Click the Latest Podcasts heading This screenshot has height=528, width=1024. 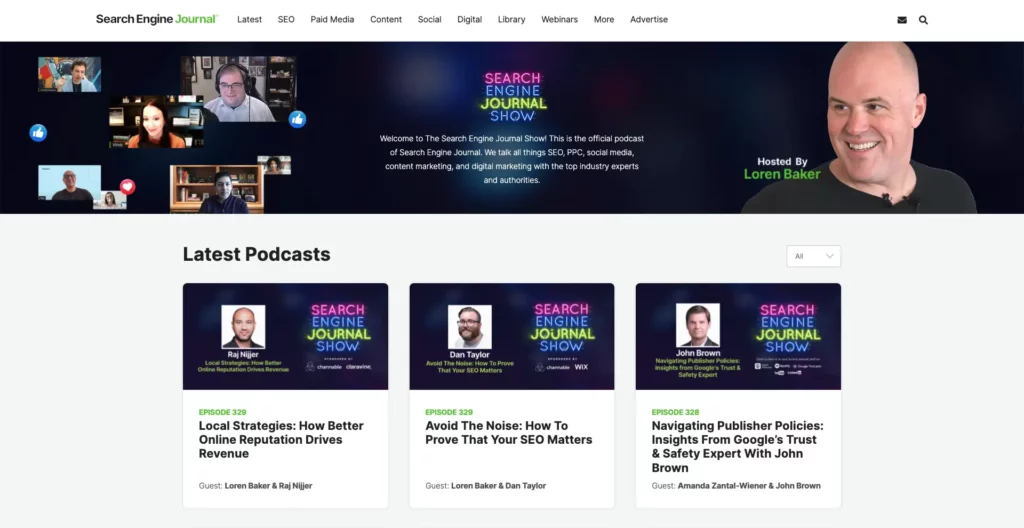coord(257,254)
